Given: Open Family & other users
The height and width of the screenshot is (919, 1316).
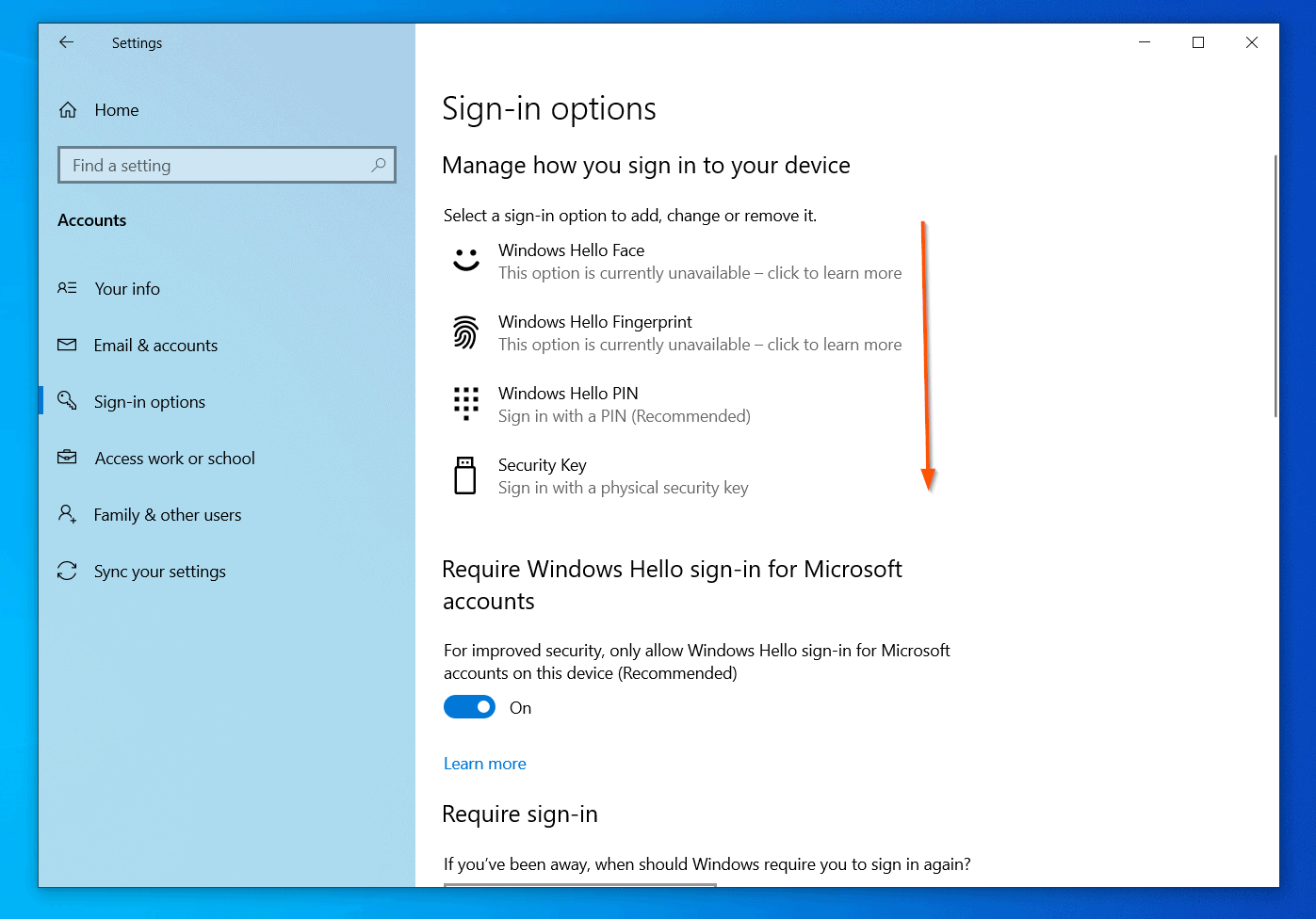Looking at the screenshot, I should coord(168,515).
